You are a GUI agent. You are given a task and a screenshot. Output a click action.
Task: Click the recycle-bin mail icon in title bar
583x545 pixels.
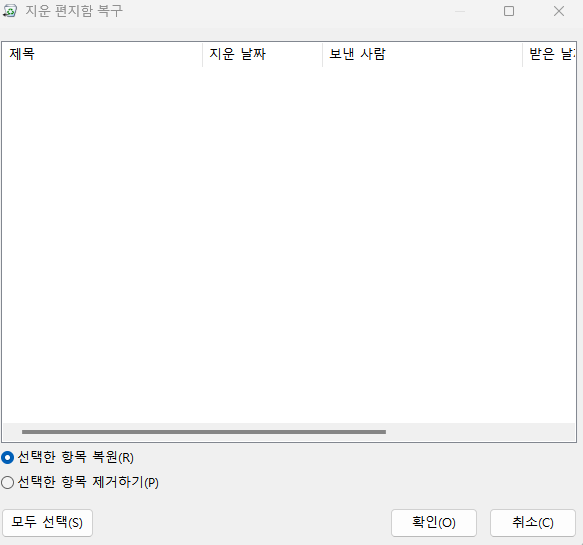click(10, 11)
